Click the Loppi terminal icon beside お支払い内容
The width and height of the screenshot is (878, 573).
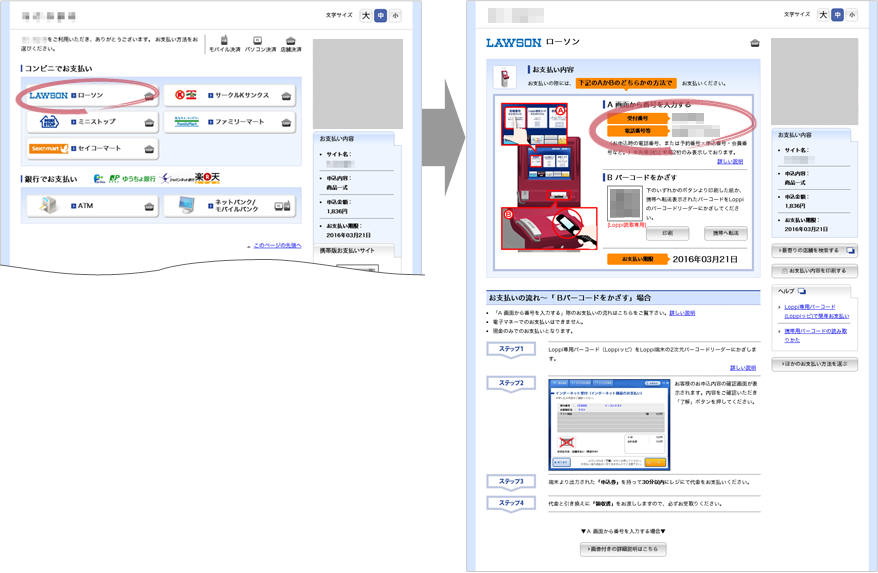505,77
